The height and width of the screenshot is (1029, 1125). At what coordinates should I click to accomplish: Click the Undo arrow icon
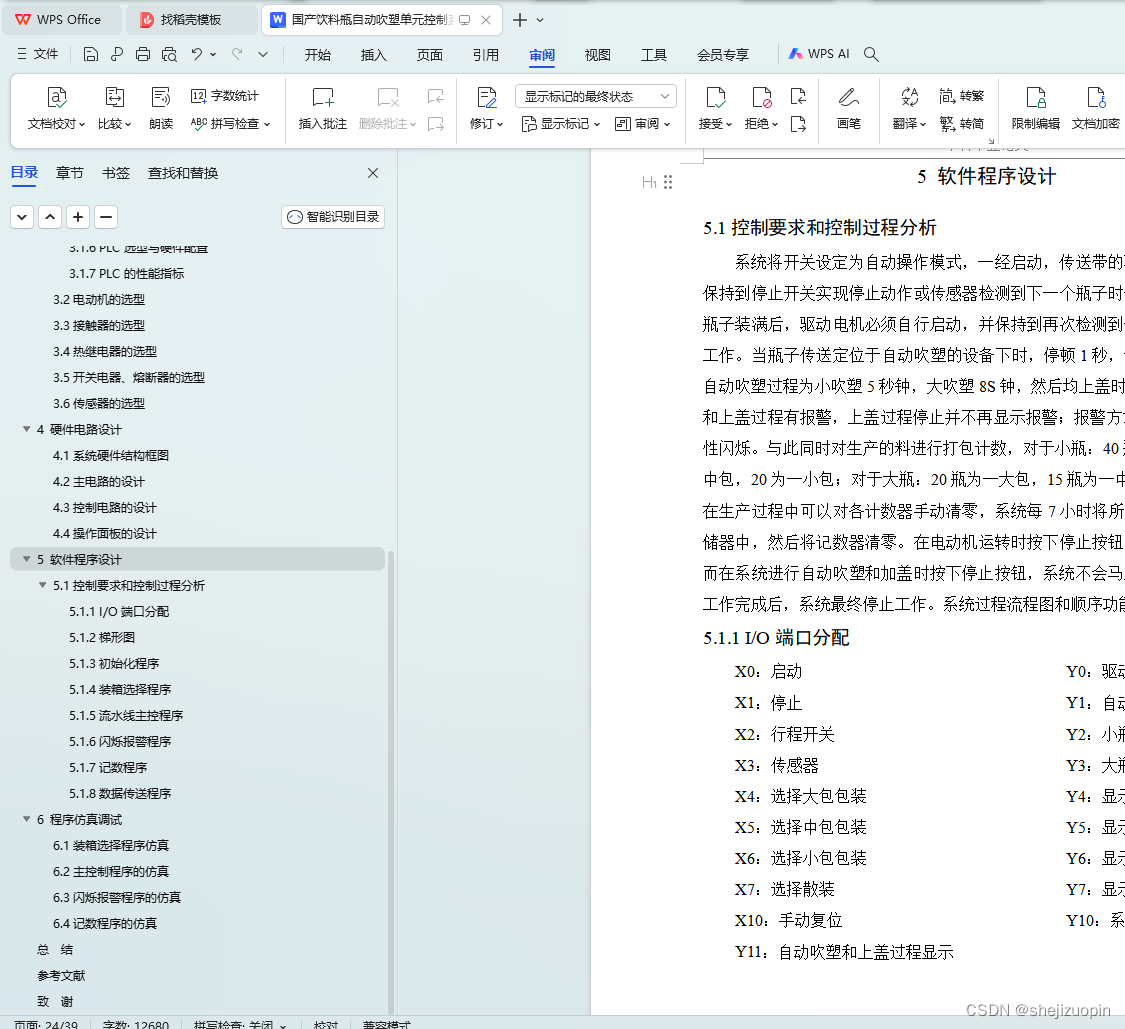tap(197, 54)
